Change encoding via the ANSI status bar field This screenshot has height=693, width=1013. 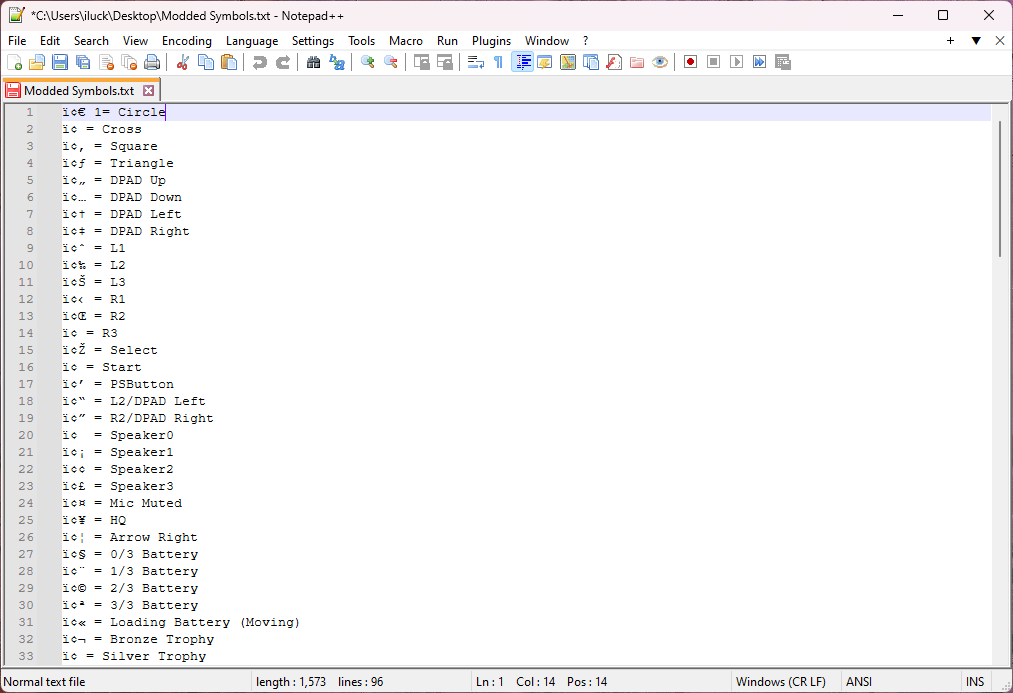858,681
